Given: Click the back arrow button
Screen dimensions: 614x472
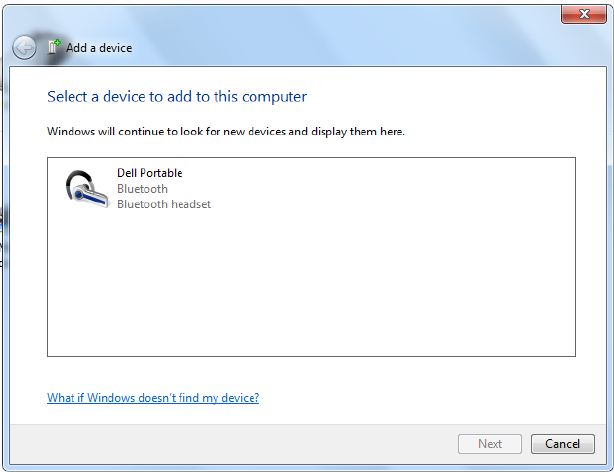Looking at the screenshot, I should click(24, 47).
